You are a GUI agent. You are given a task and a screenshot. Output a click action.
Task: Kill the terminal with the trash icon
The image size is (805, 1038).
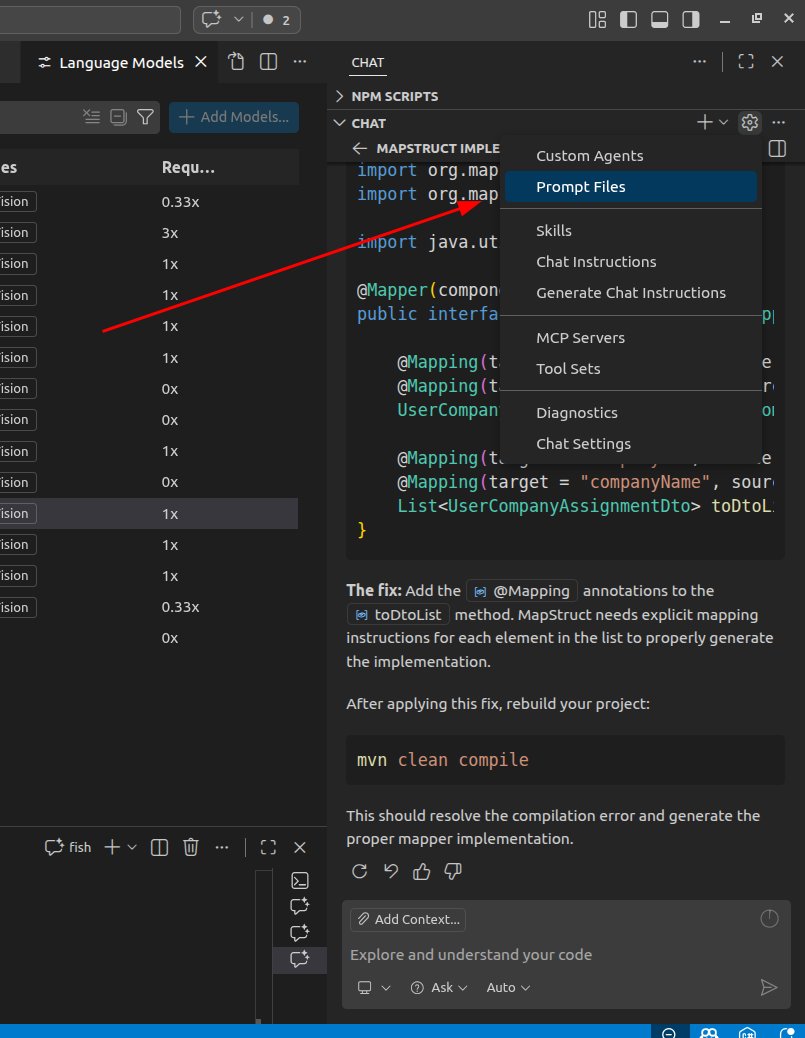pyautogui.click(x=191, y=847)
